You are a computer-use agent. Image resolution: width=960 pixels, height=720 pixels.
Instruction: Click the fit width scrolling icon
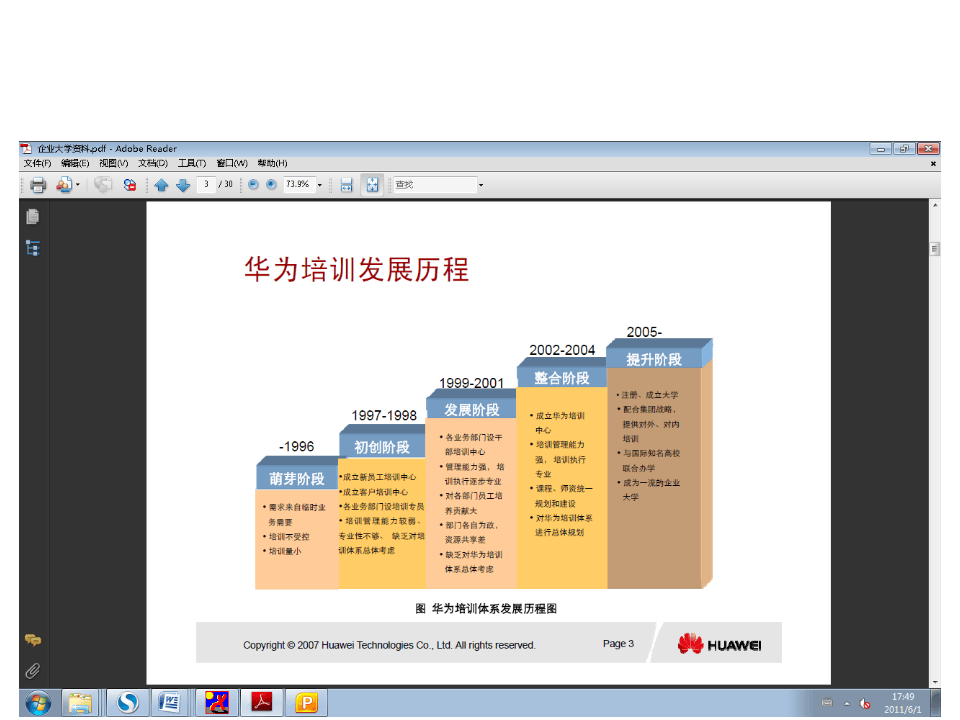coord(347,184)
